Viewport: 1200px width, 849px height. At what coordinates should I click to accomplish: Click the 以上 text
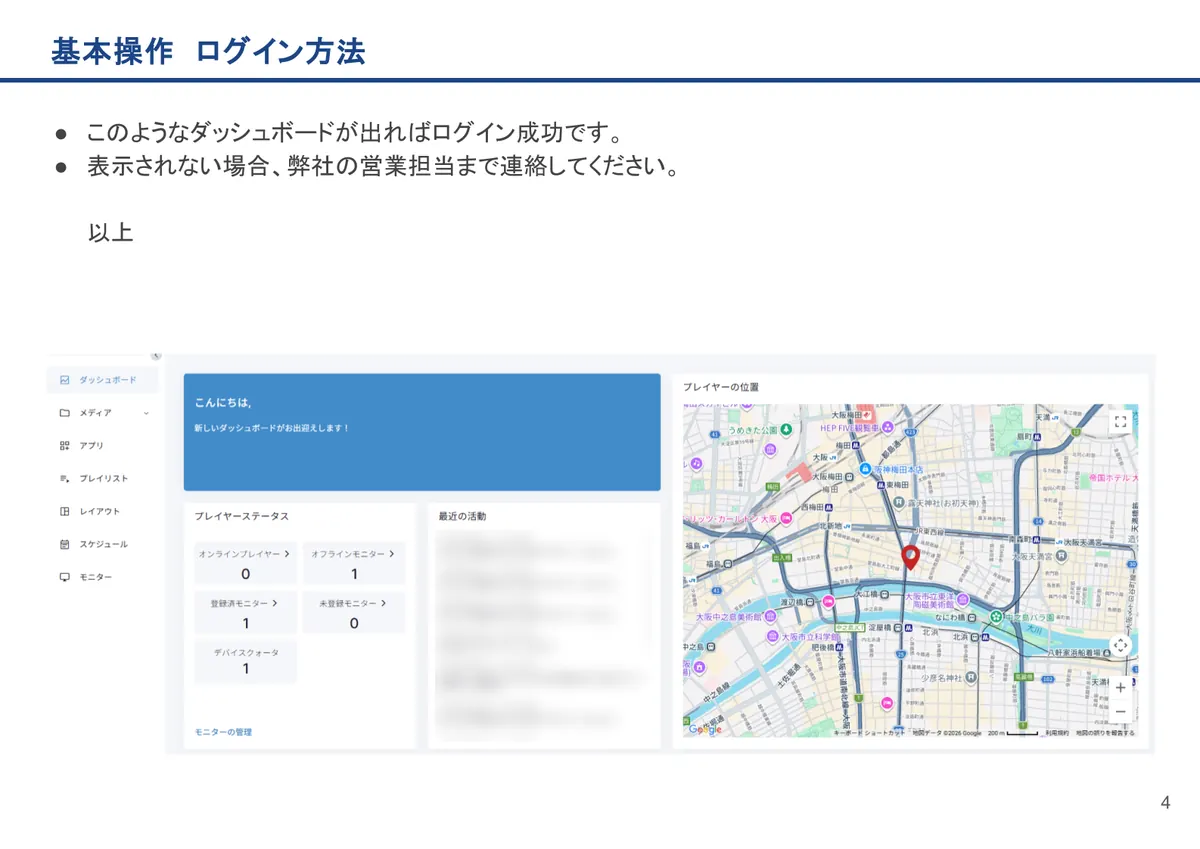click(x=110, y=233)
